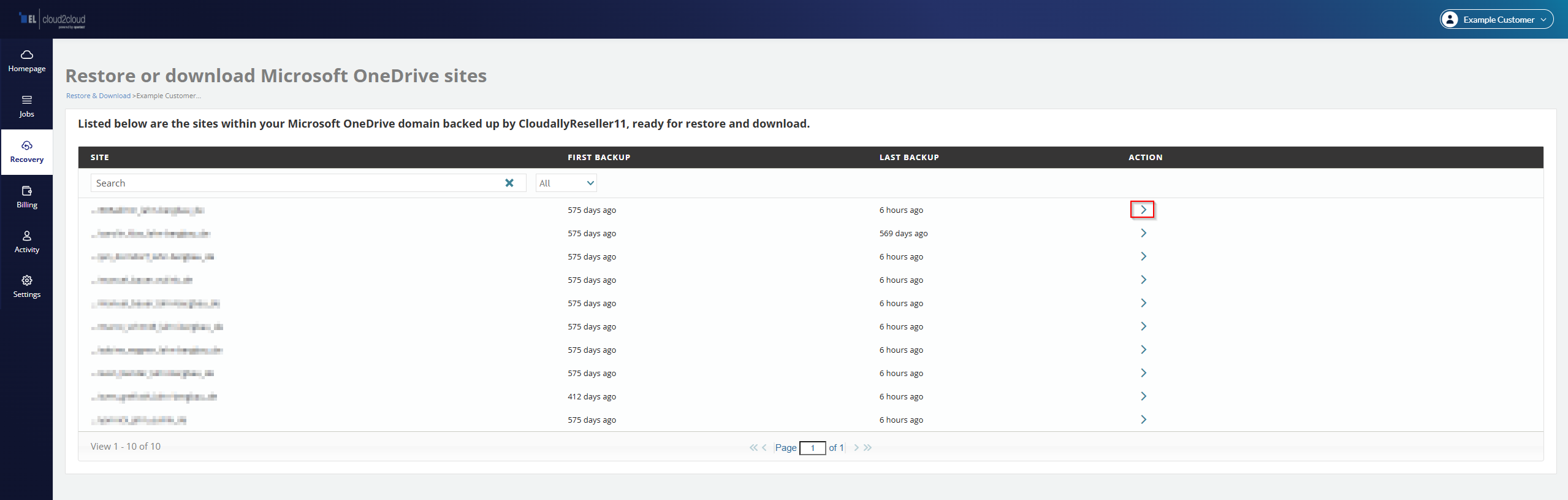This screenshot has width=1568, height=500.
Task: Click the page number input box
Action: click(x=812, y=448)
